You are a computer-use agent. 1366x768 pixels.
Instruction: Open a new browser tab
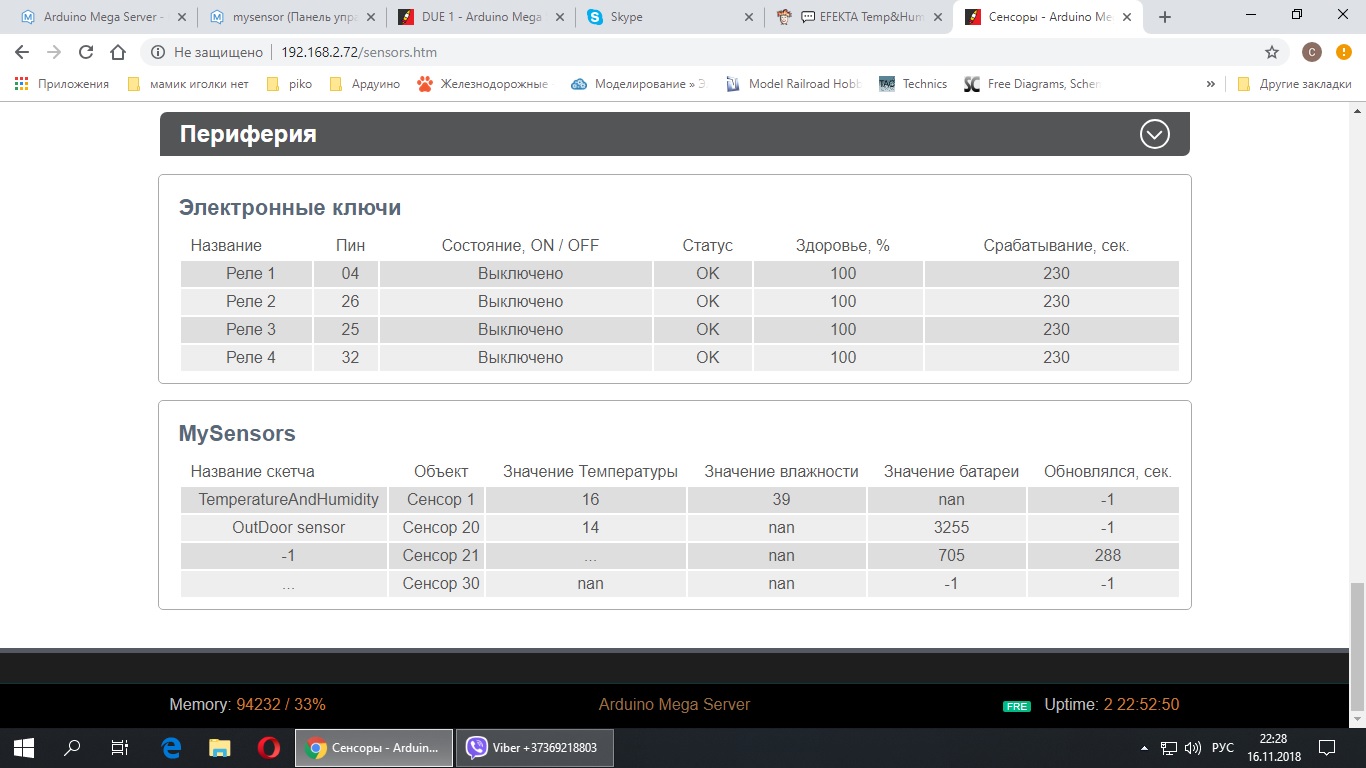tap(1164, 17)
